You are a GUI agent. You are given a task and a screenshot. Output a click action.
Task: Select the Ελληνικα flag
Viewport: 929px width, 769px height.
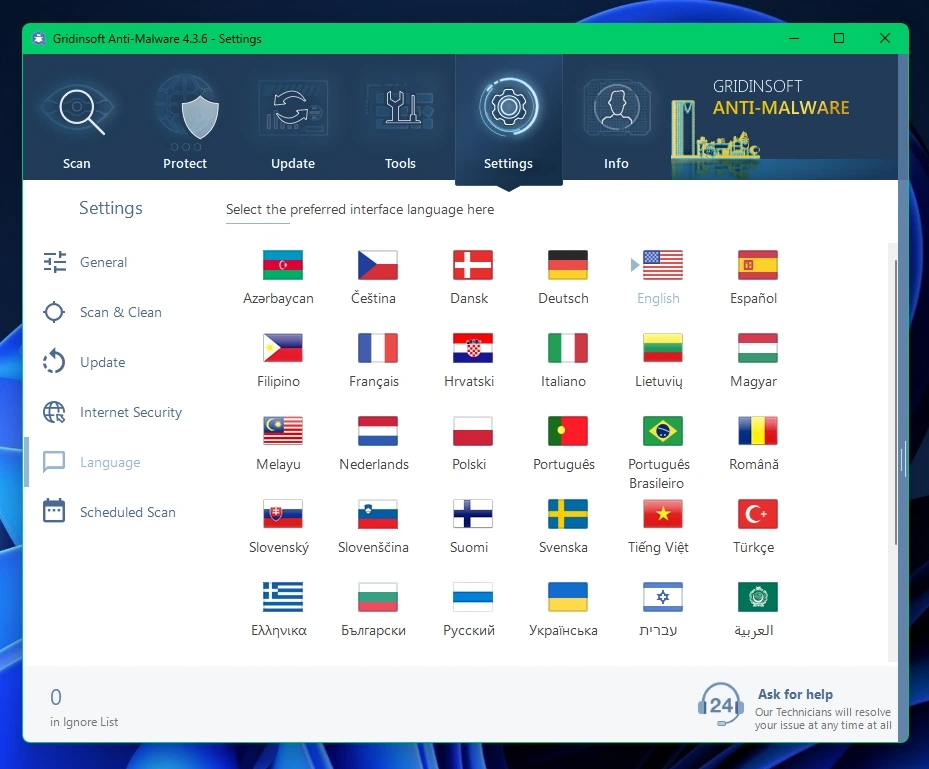pos(283,597)
